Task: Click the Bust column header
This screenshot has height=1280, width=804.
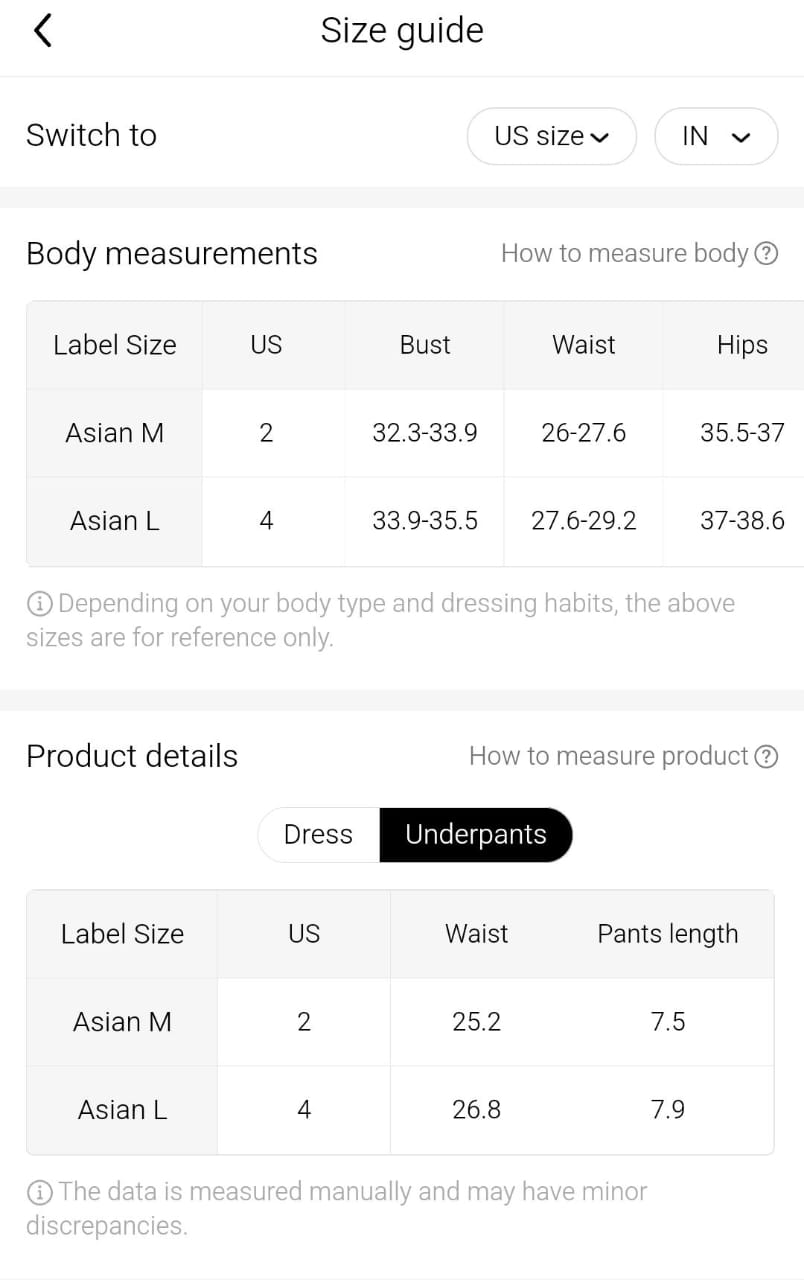Action: coord(425,345)
